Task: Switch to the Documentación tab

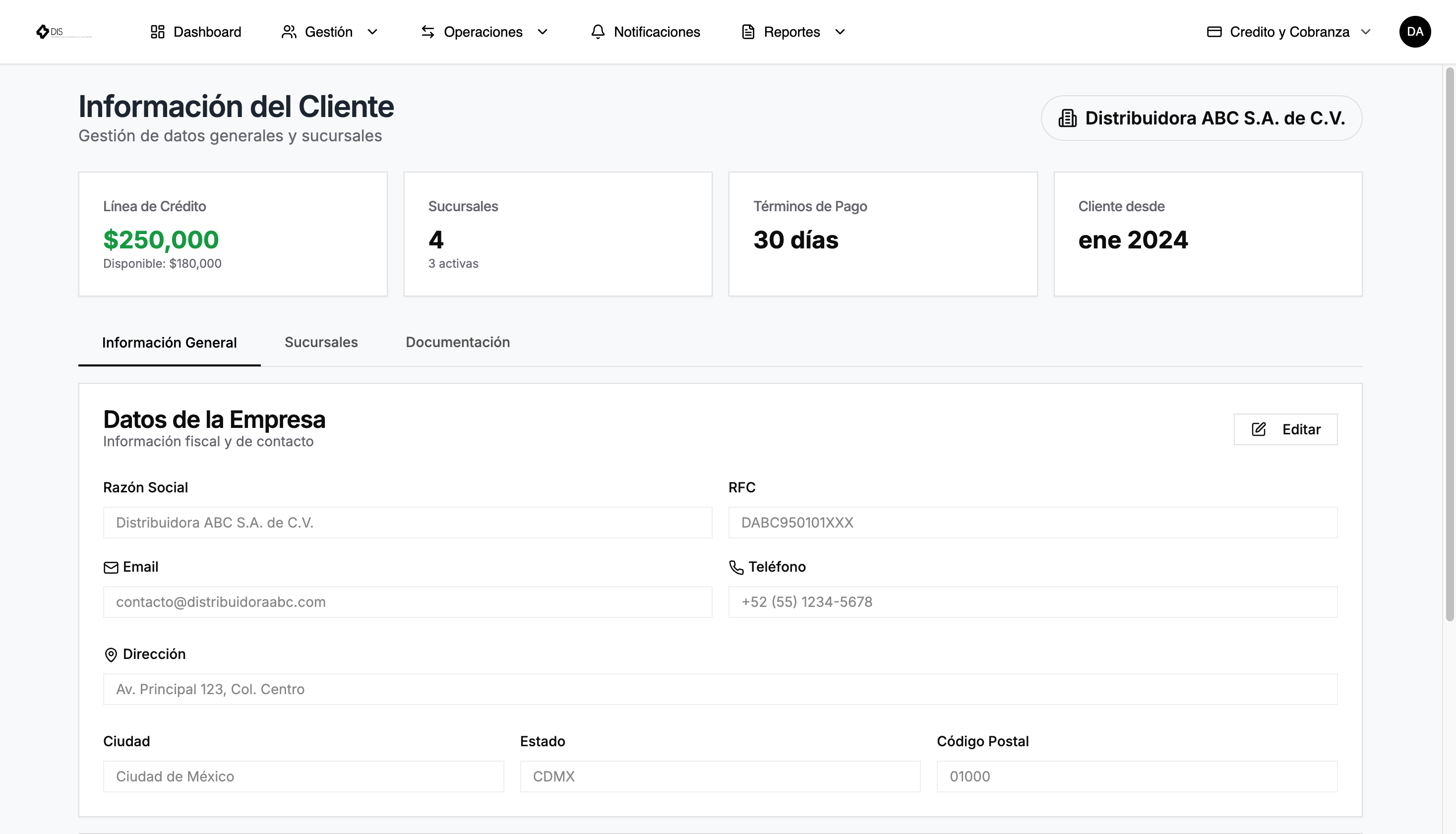Action: (458, 342)
